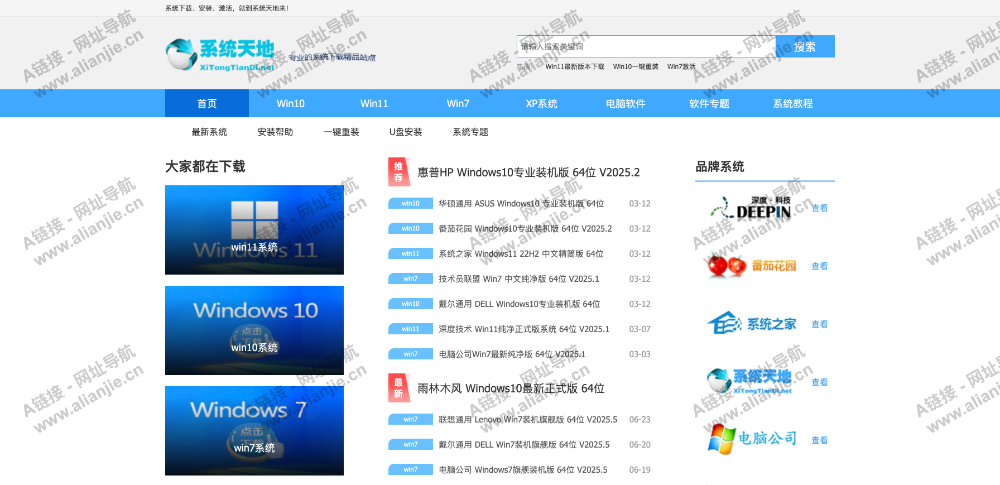This screenshot has width=1000, height=485.
Task: Click win7 tag beside 戴尔通用 DELL Win7
Action: (x=411, y=444)
